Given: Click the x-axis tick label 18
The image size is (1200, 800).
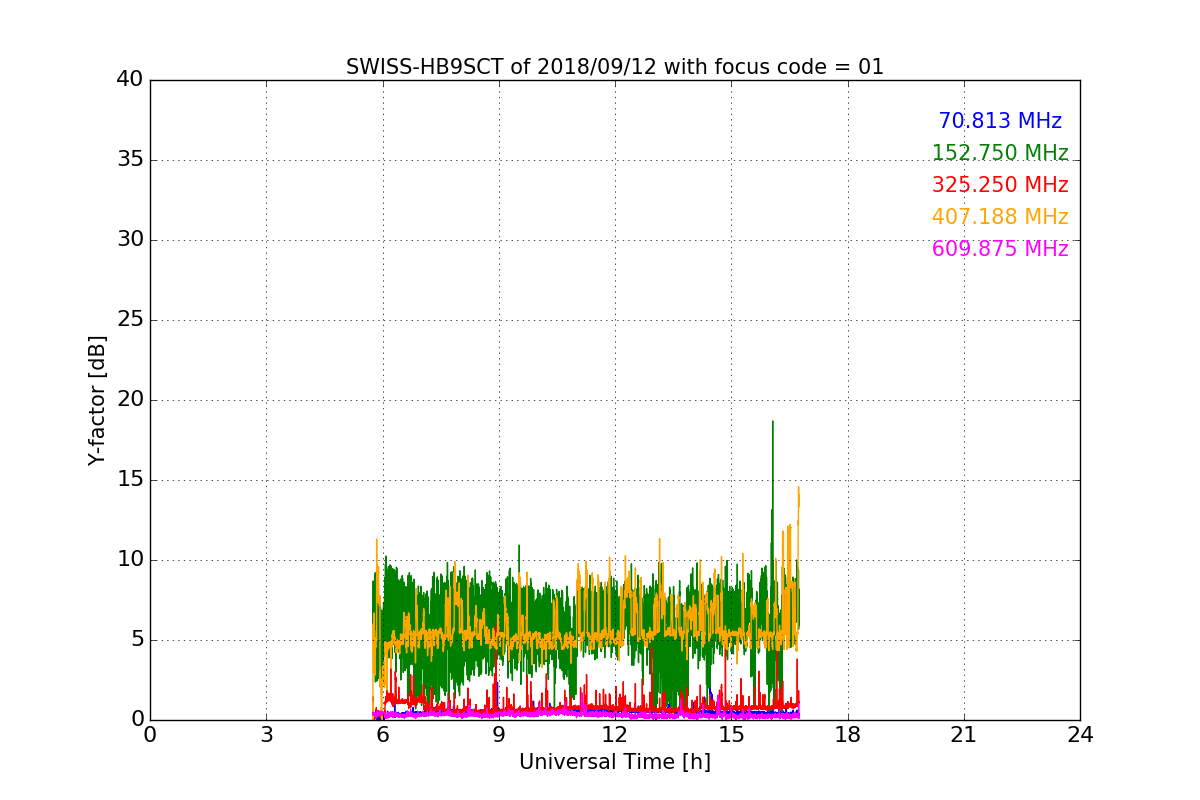Looking at the screenshot, I should [x=848, y=735].
